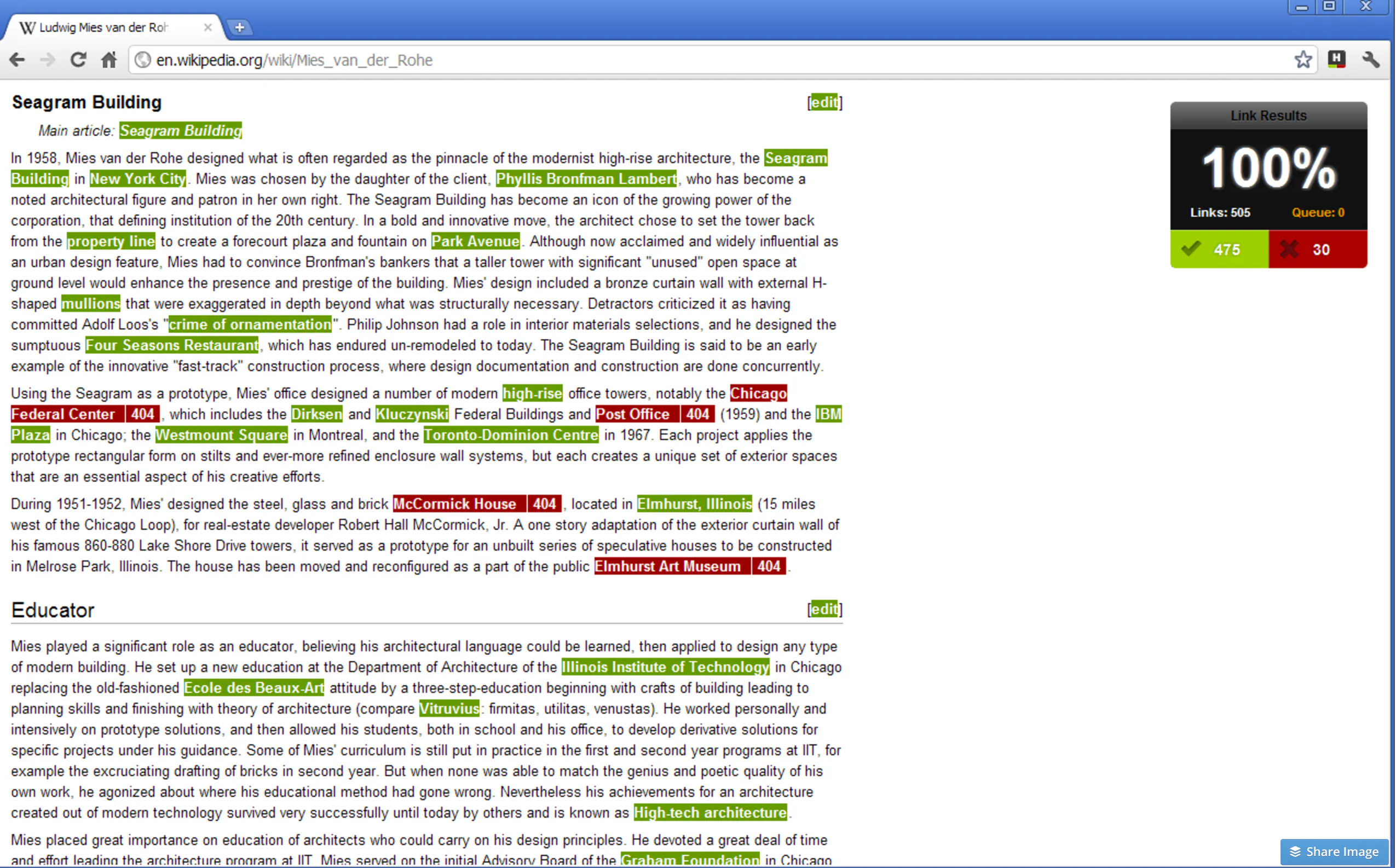Open the wrench settings menu
The height and width of the screenshot is (868, 1396).
[1371, 60]
